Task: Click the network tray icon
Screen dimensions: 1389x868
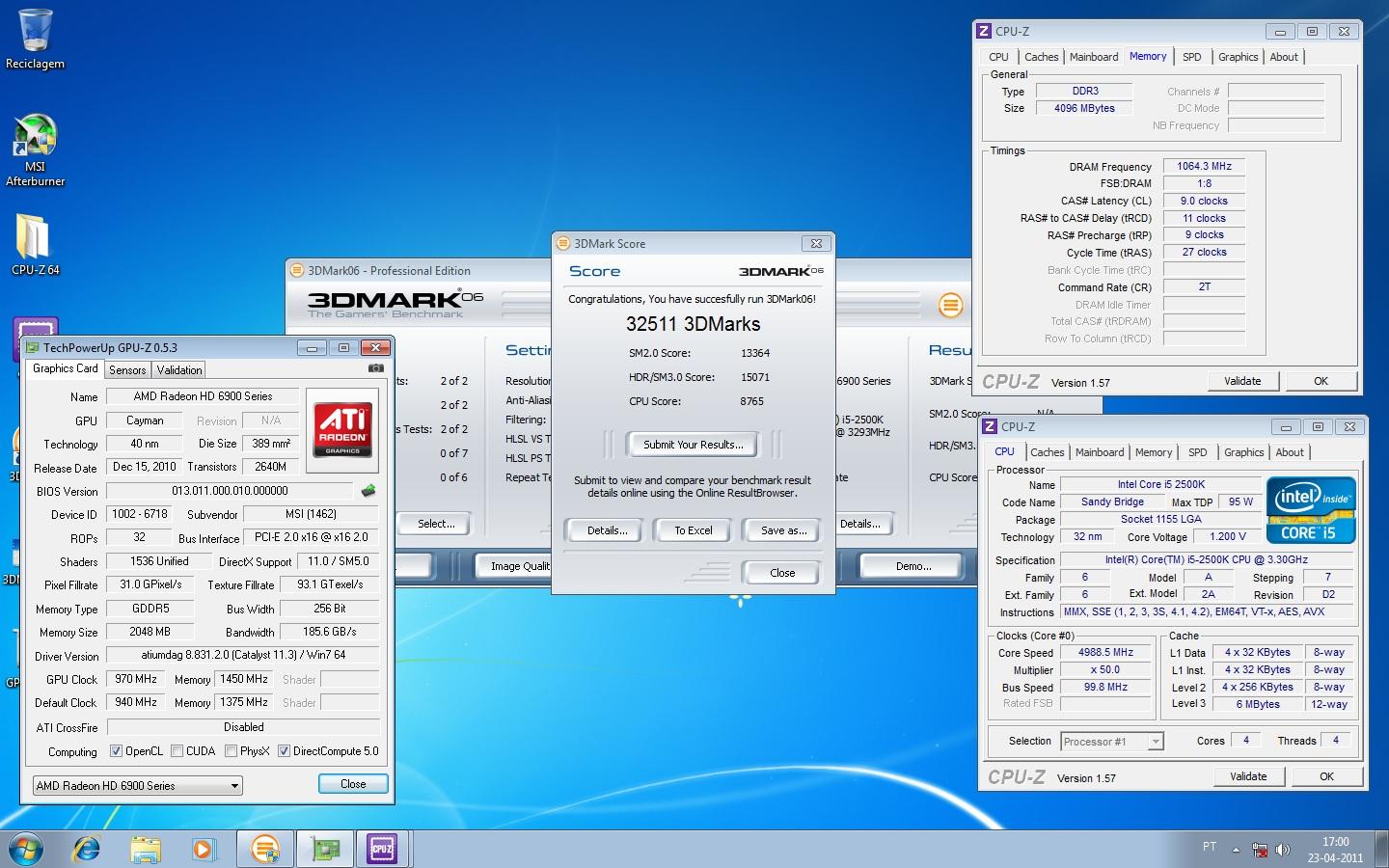Action: tap(1260, 850)
